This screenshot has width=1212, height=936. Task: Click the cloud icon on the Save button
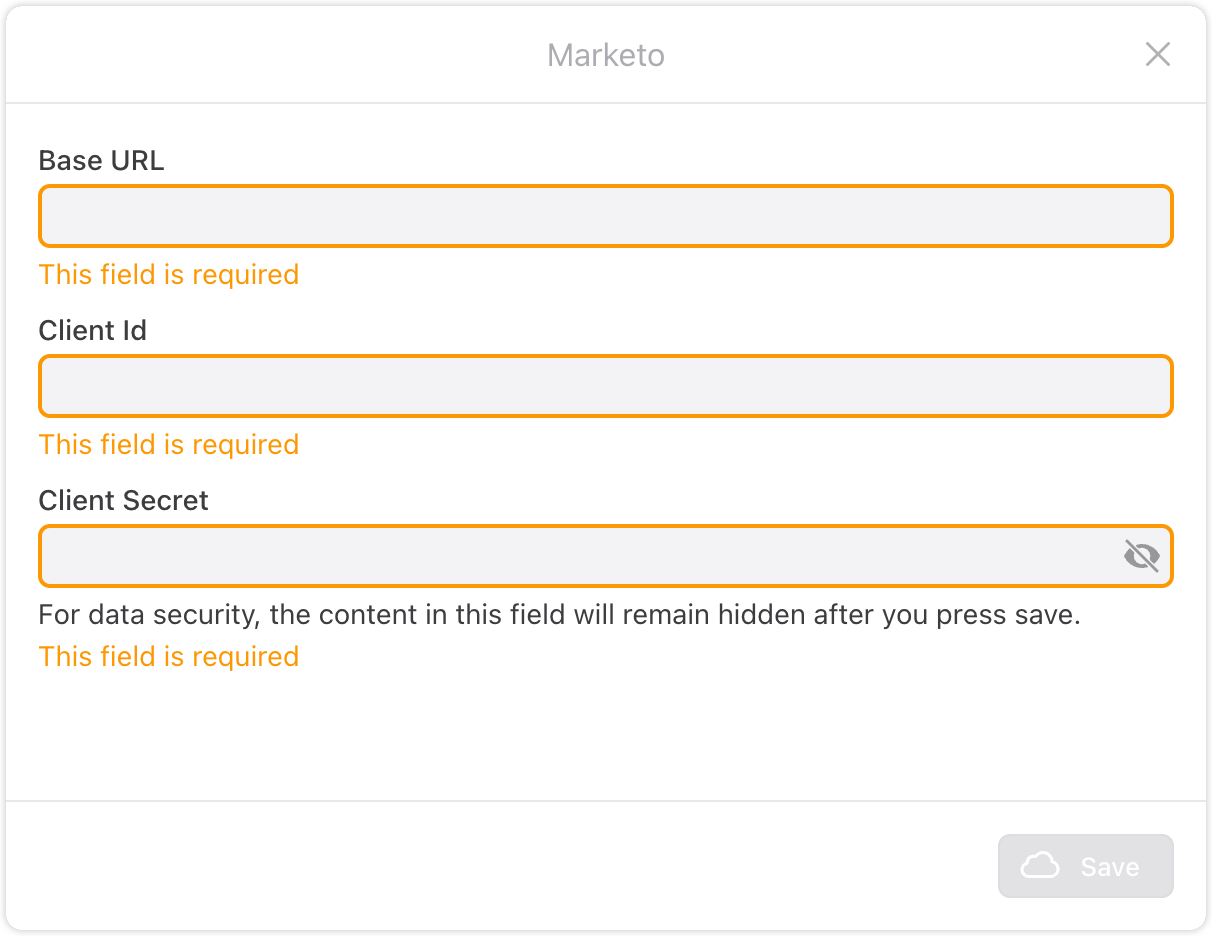coord(1040,866)
